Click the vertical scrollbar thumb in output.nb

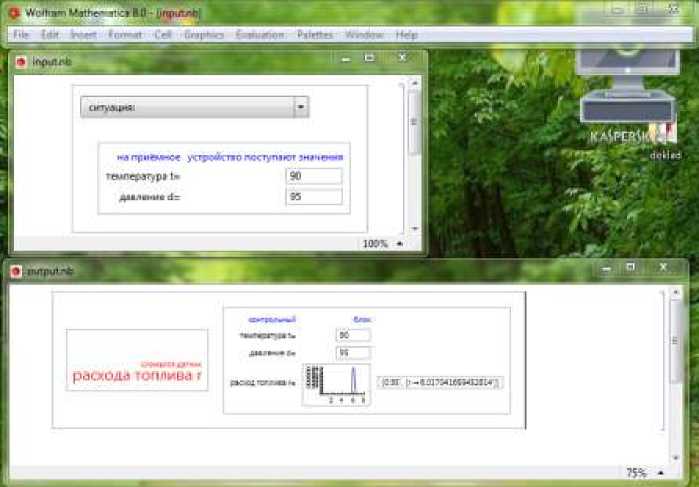click(x=675, y=341)
